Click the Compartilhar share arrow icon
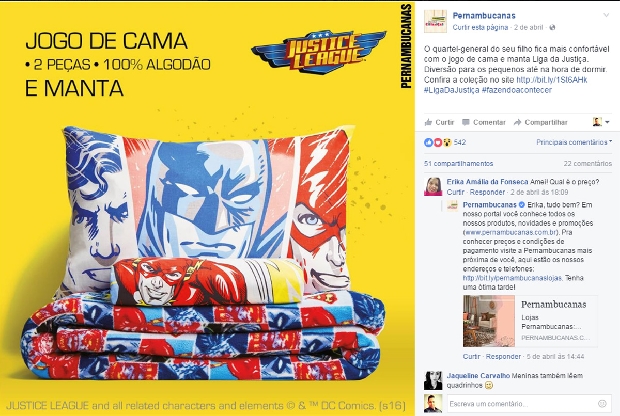The height and width of the screenshot is (416, 620). (517, 122)
